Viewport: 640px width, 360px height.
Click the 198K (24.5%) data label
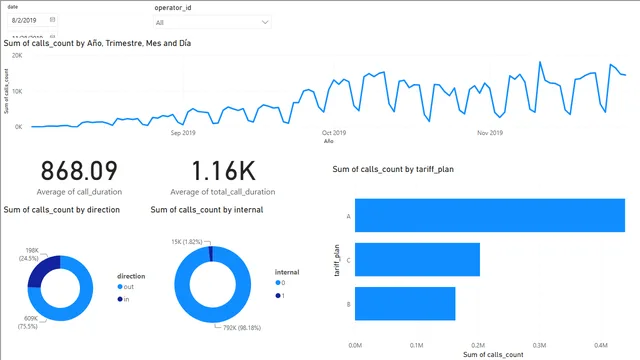coord(29,254)
